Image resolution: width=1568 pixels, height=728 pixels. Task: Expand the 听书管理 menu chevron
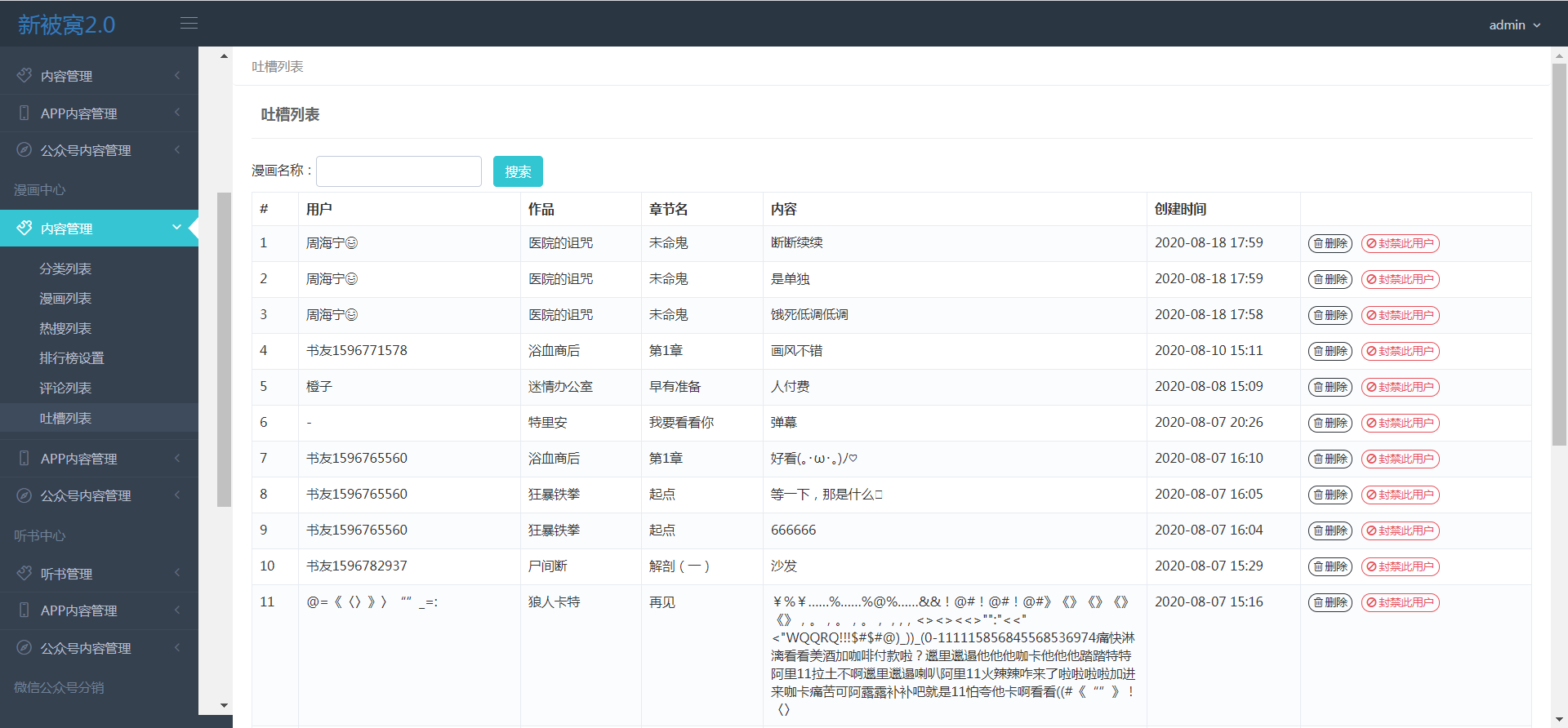tap(177, 573)
